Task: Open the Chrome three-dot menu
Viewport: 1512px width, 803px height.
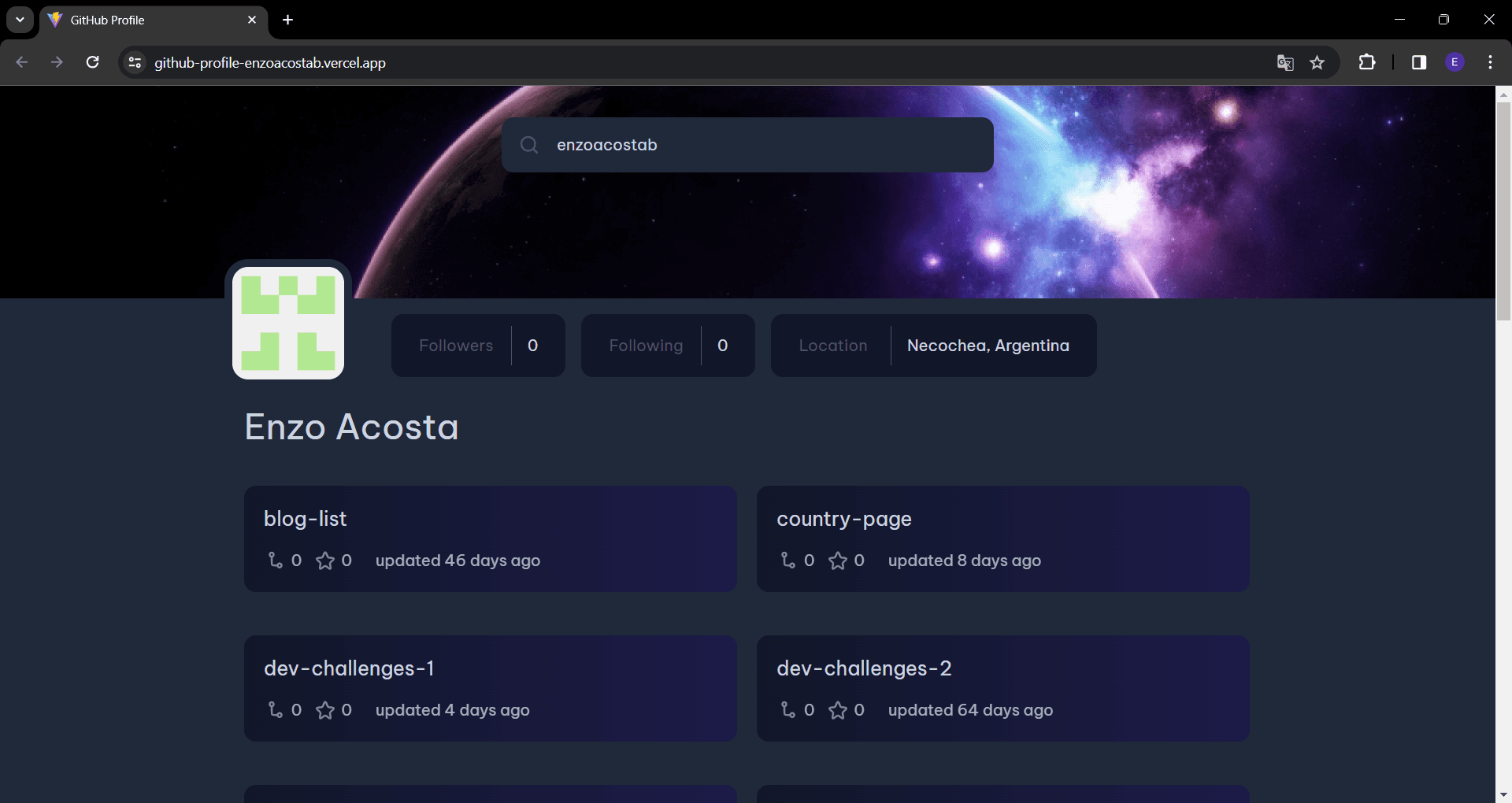Action: click(x=1490, y=62)
